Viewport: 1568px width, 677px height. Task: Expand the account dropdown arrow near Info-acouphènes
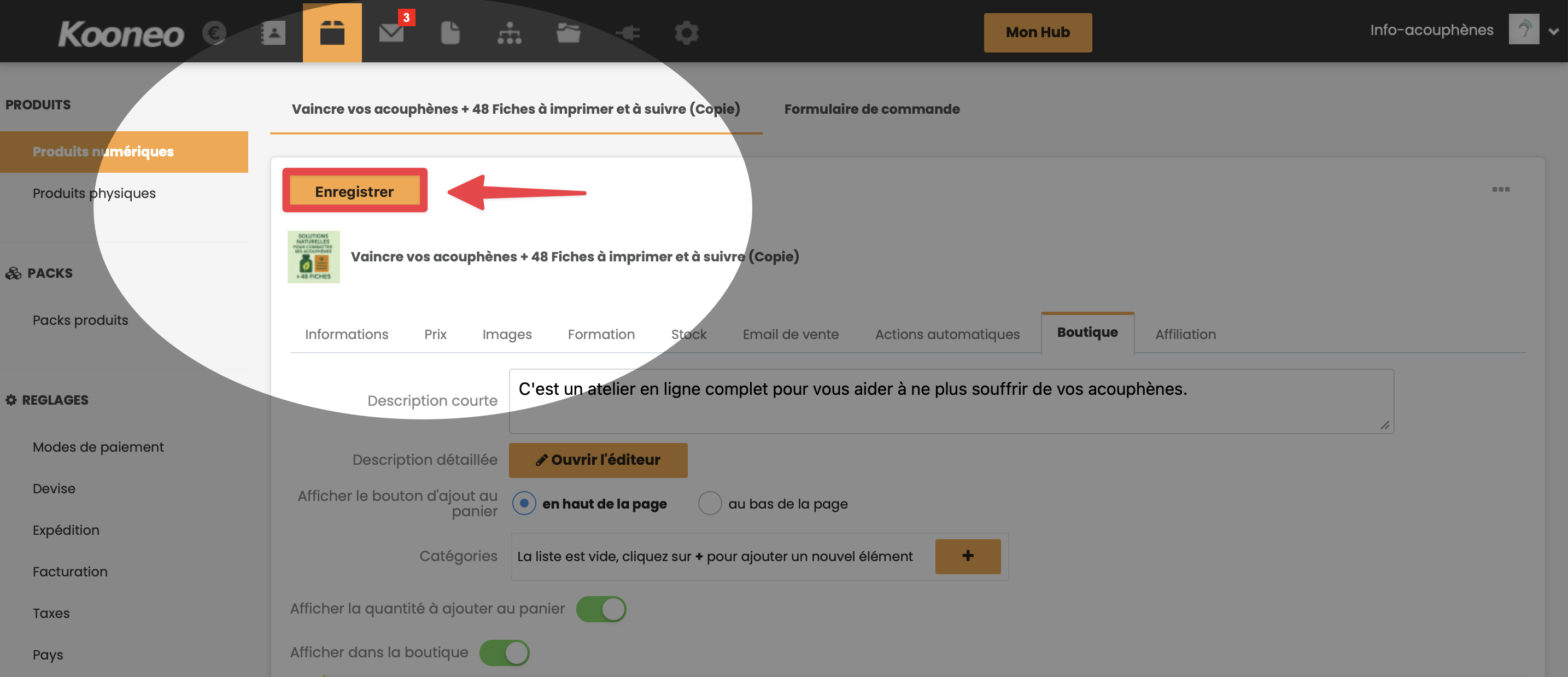coord(1553,32)
